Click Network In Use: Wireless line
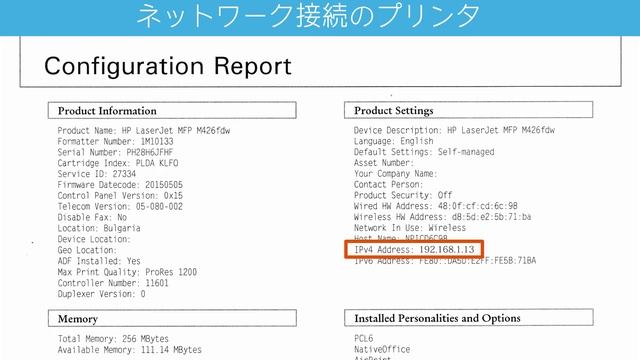This screenshot has height=360, width=640. [x=410, y=228]
